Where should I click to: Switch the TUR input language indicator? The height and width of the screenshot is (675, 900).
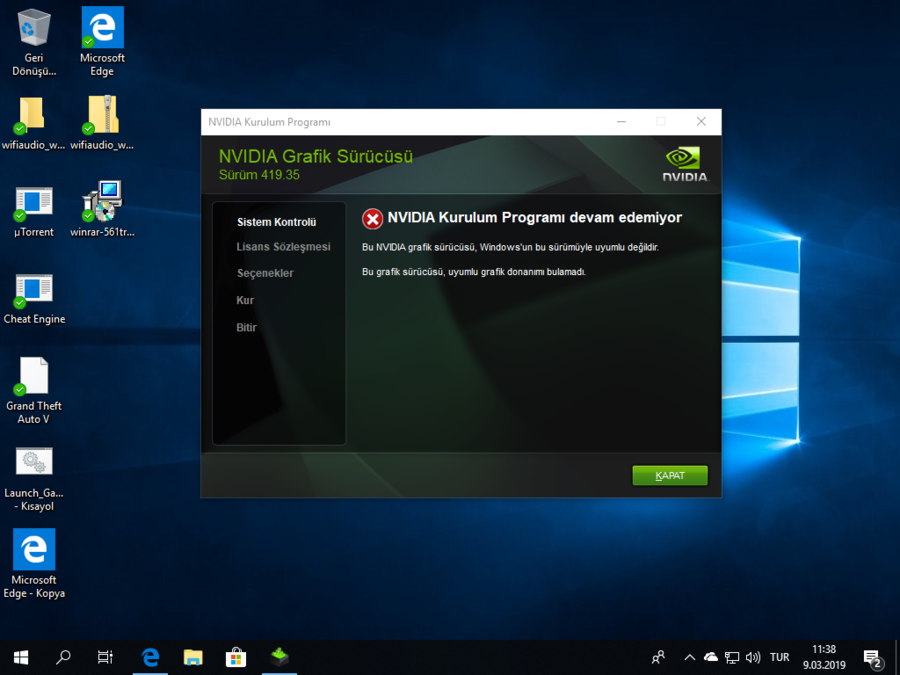[x=779, y=657]
